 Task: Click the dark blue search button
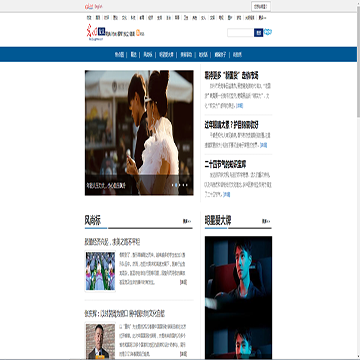coord(258,33)
